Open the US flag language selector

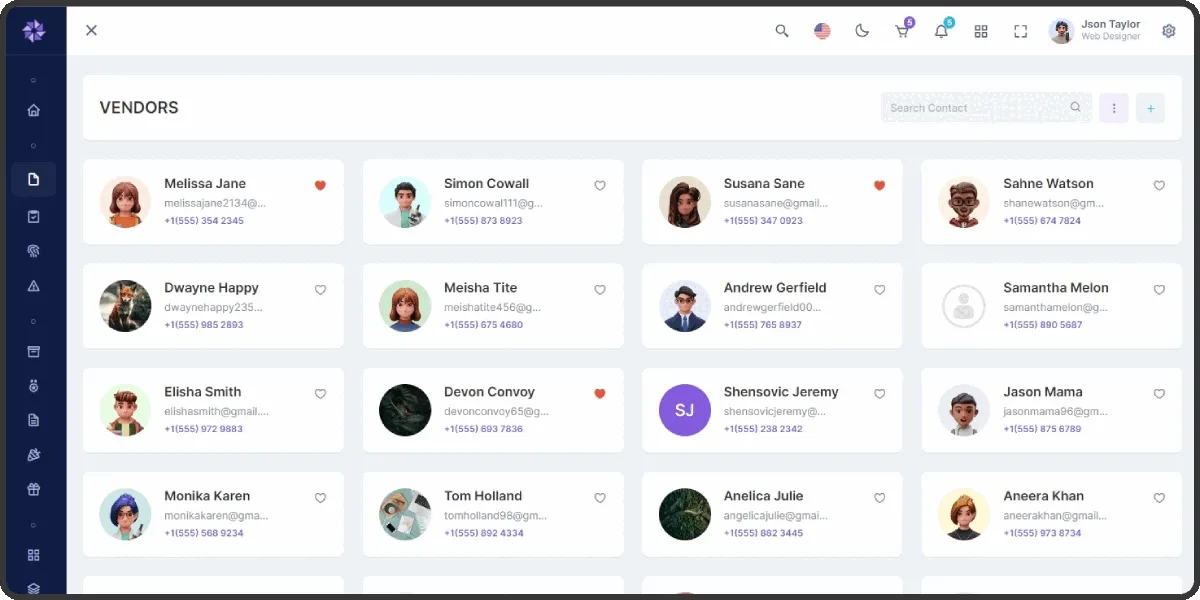(822, 31)
